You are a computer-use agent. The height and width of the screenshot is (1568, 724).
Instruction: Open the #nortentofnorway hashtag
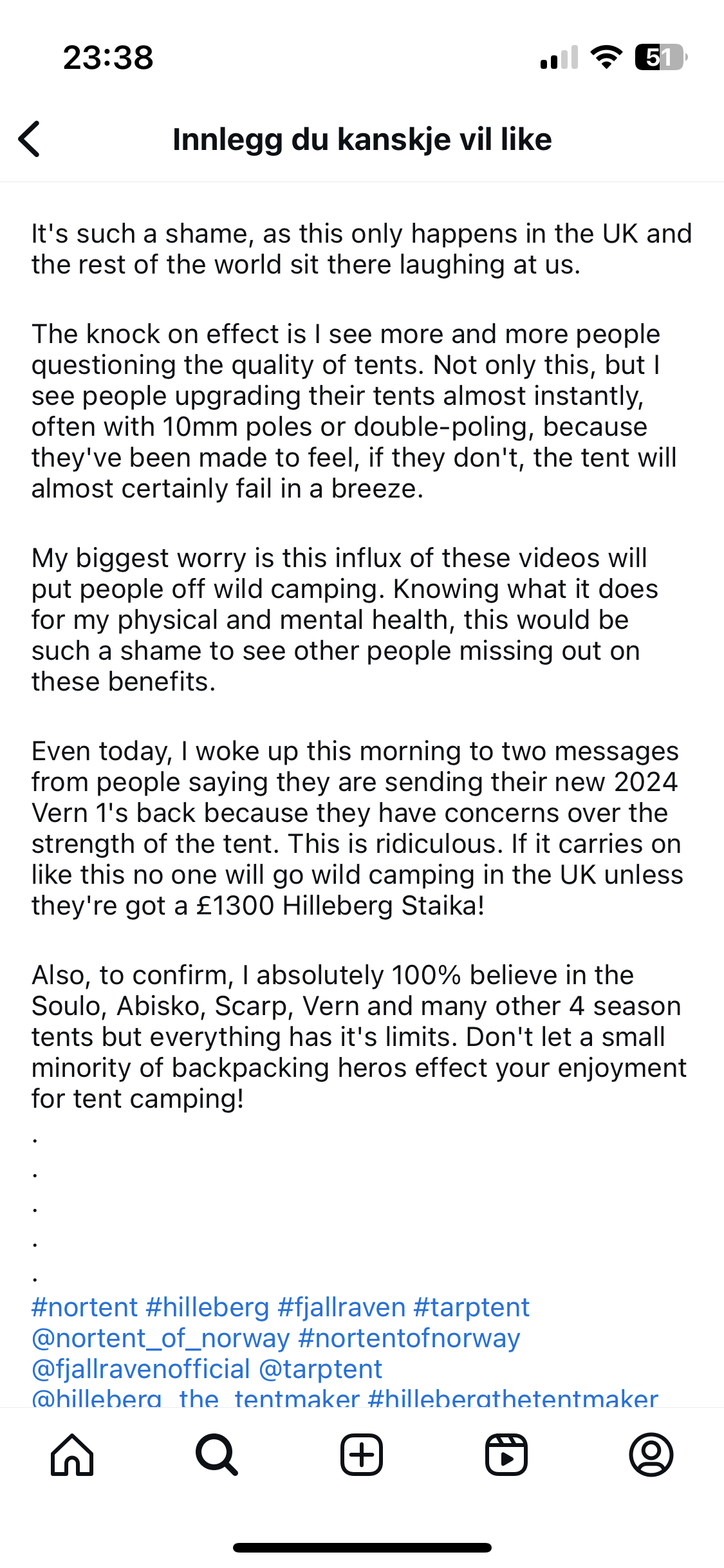(x=409, y=1339)
